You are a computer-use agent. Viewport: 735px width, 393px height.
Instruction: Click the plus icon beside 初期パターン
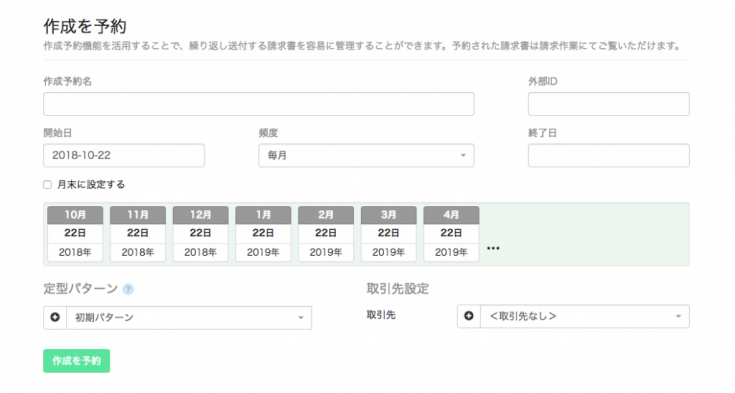point(55,317)
